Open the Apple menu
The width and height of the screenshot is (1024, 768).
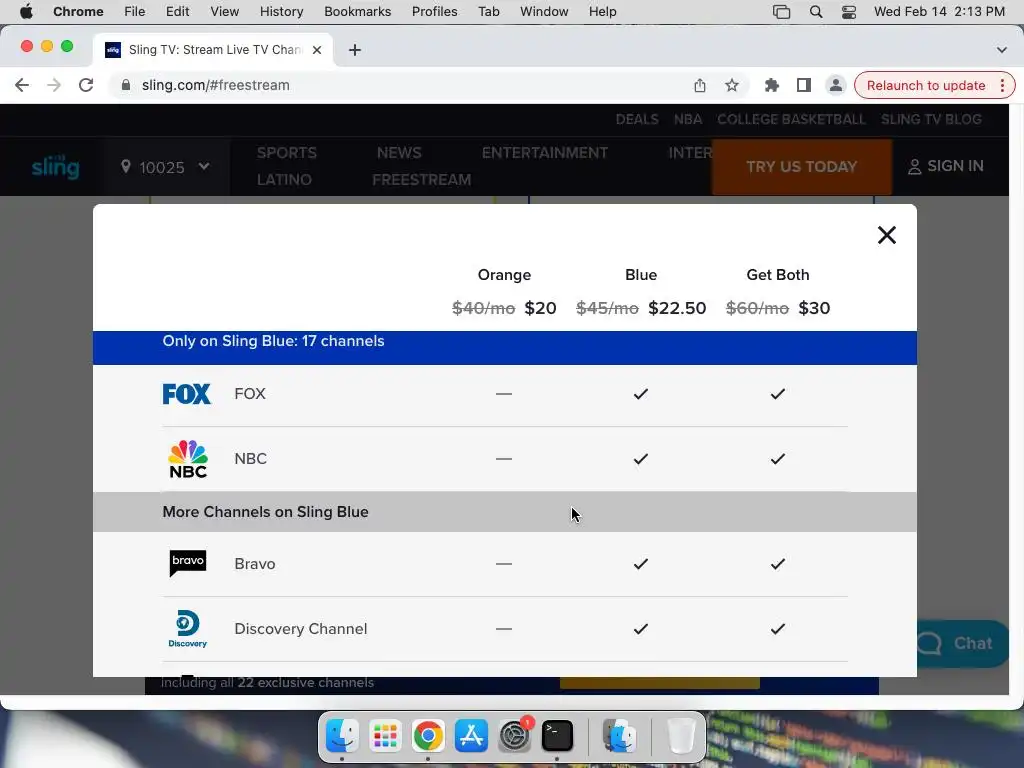[26, 12]
